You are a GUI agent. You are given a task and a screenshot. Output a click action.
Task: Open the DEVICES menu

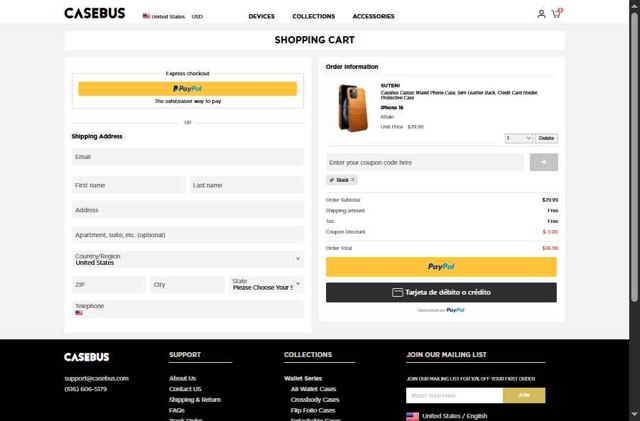(261, 16)
